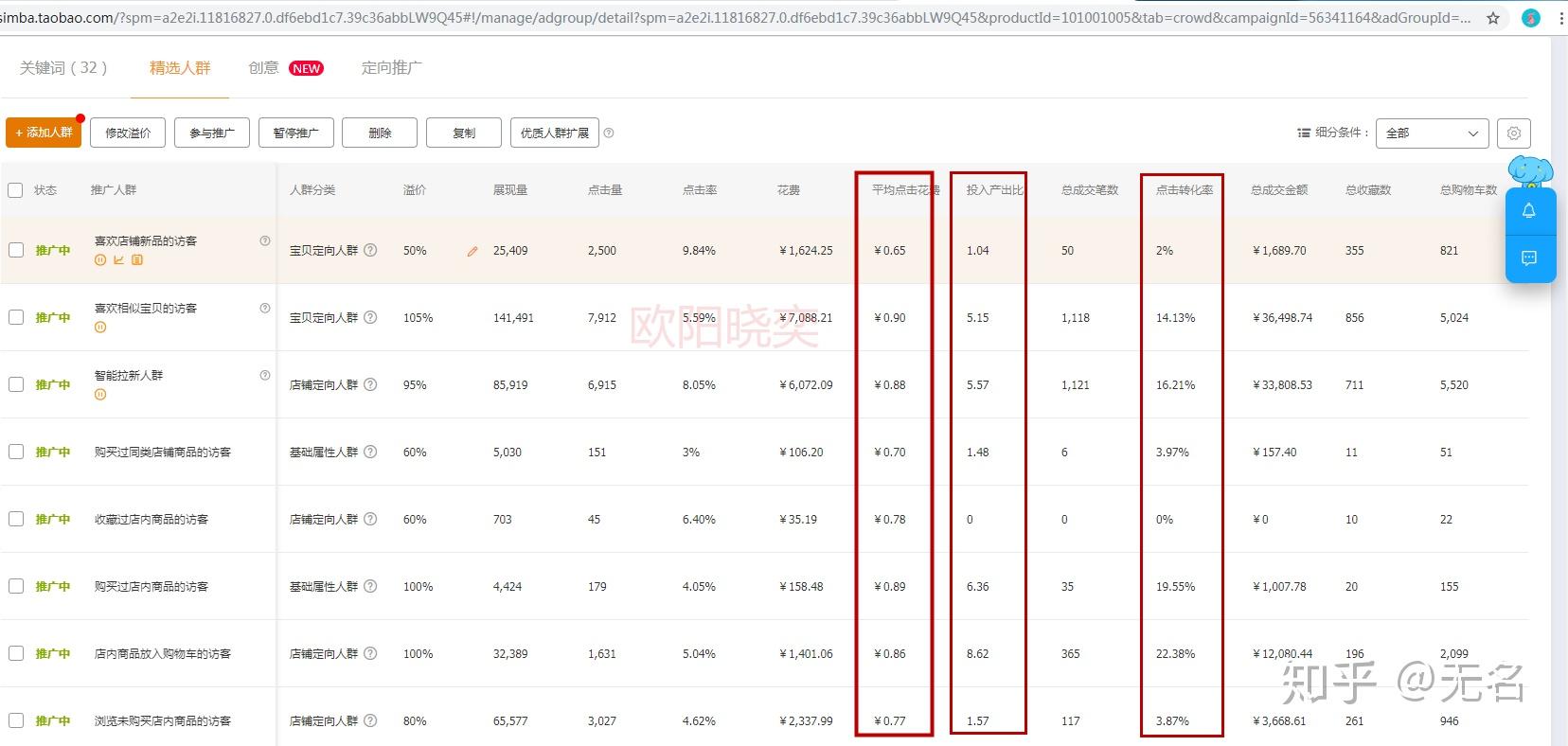The image size is (1568, 746).
Task: Check the box for 店内商品放入购物车的访客
Action: coord(15,653)
